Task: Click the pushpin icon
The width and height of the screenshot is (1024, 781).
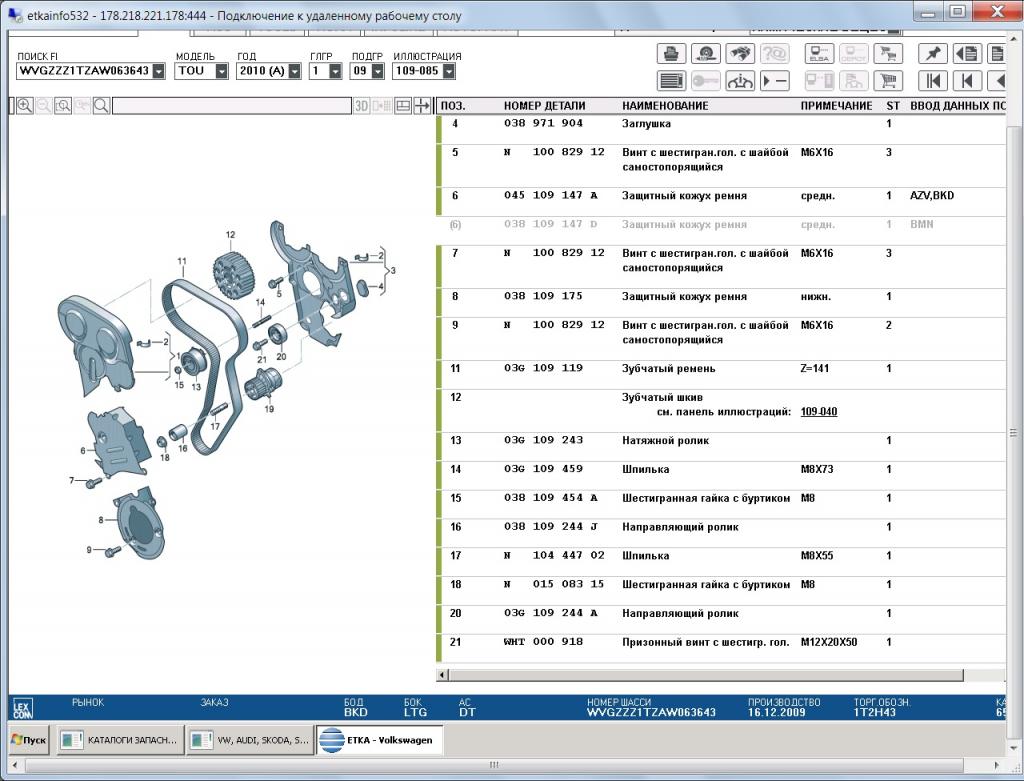Action: coord(933,54)
